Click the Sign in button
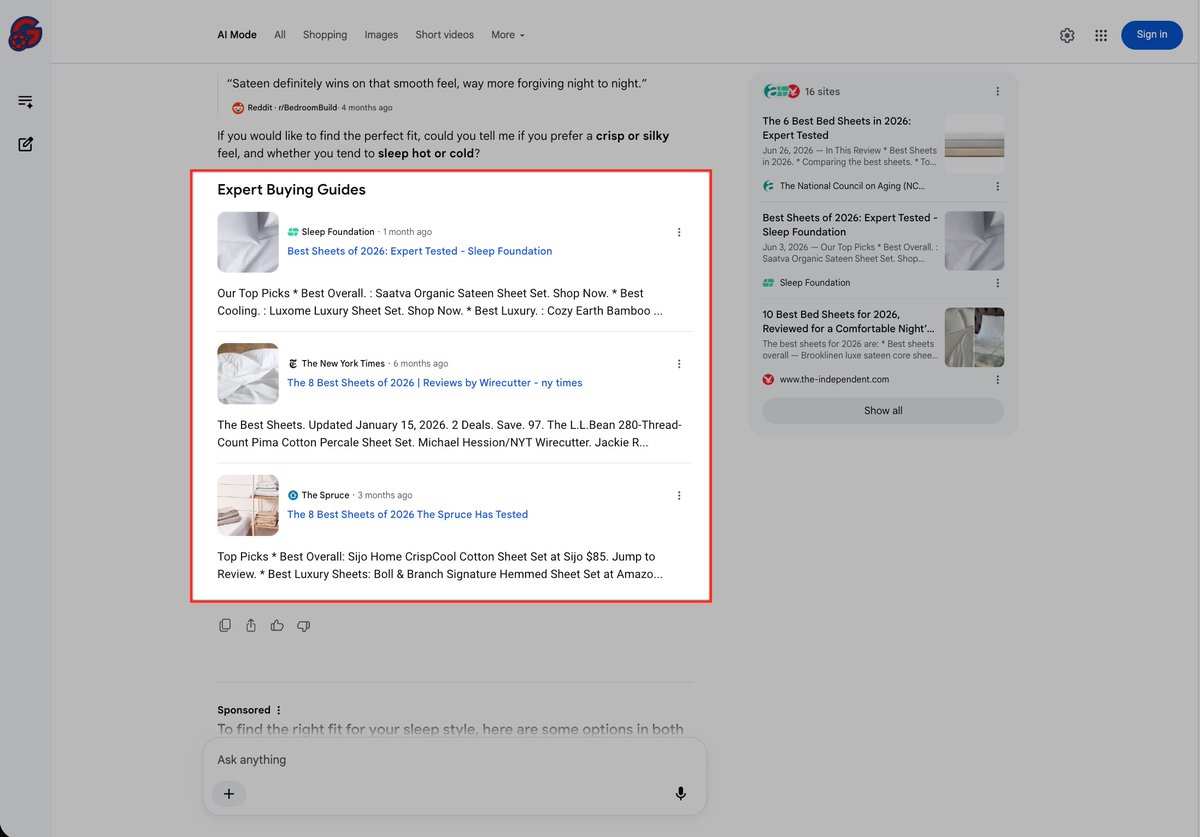Image resolution: width=1200 pixels, height=837 pixels. point(1152,35)
